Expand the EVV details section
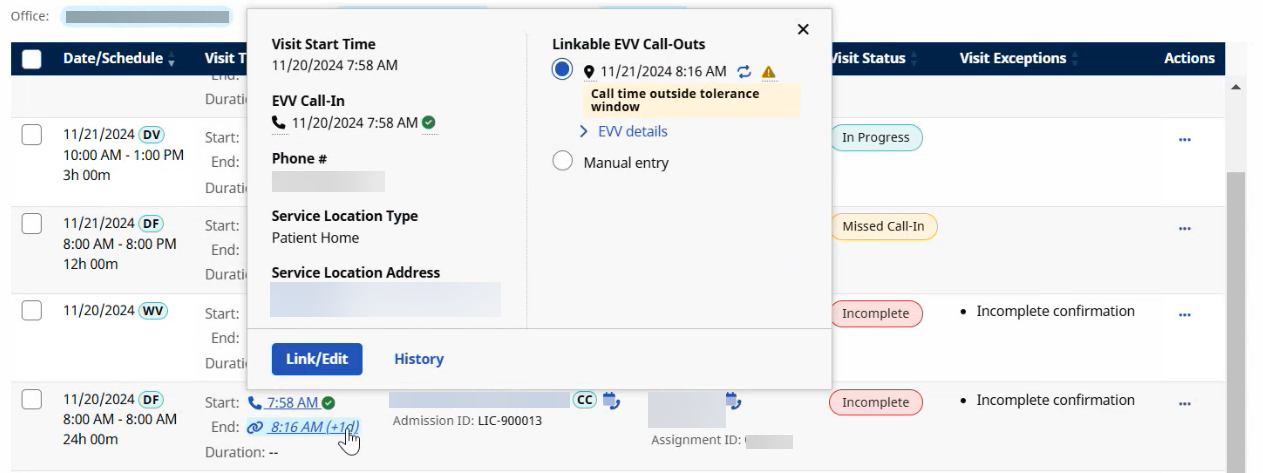This screenshot has width=1263, height=473. 624,131
